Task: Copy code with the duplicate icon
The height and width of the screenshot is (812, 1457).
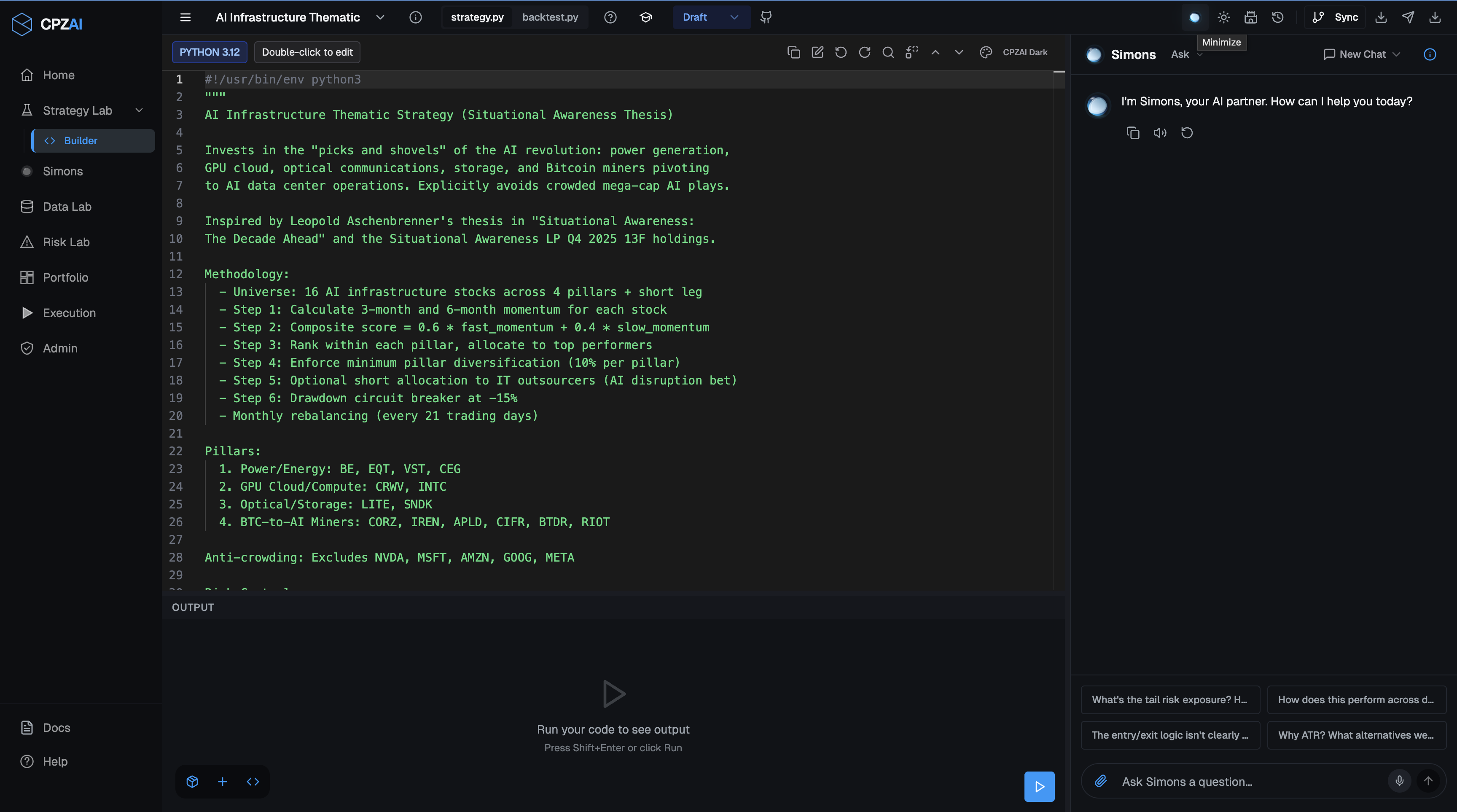Action: click(x=793, y=52)
